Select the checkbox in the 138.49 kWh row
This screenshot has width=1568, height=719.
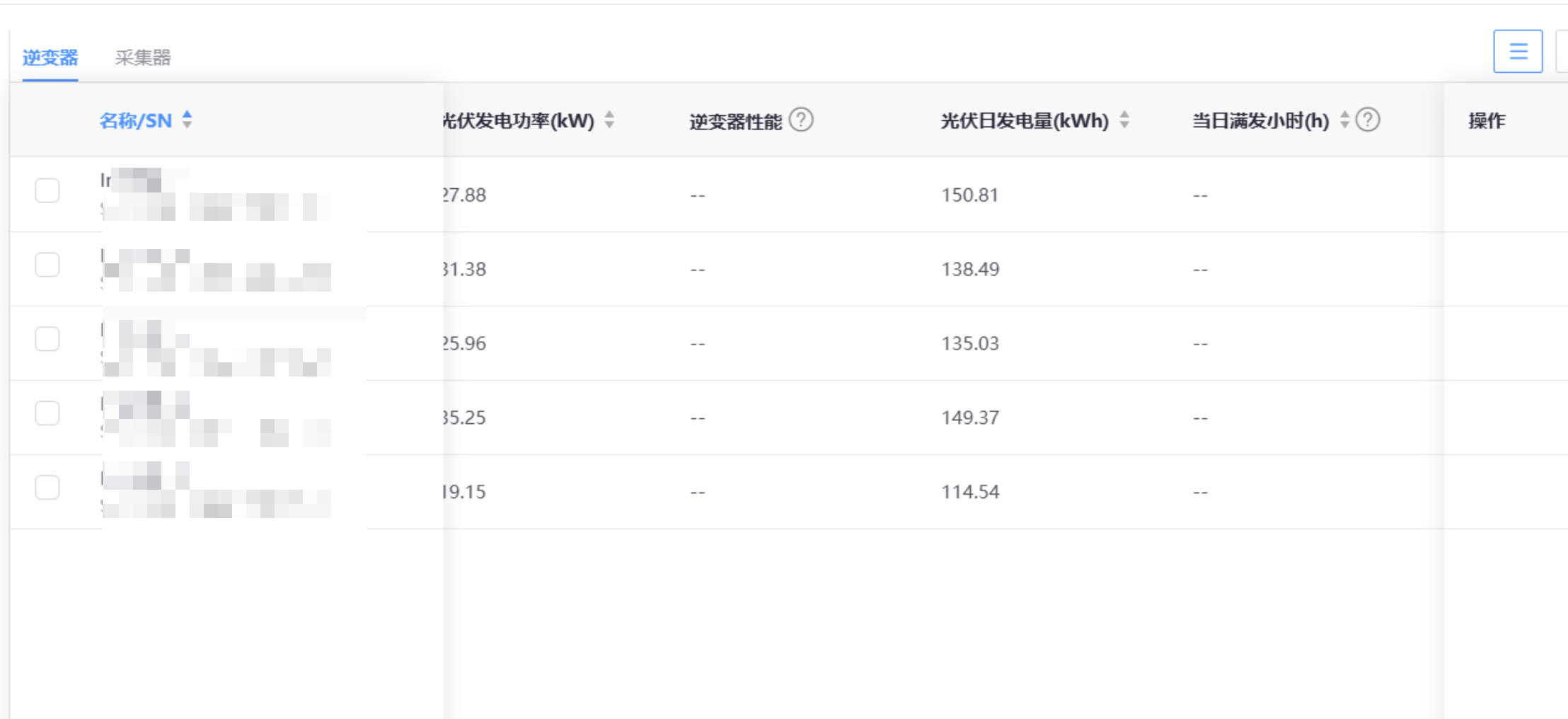tap(47, 265)
